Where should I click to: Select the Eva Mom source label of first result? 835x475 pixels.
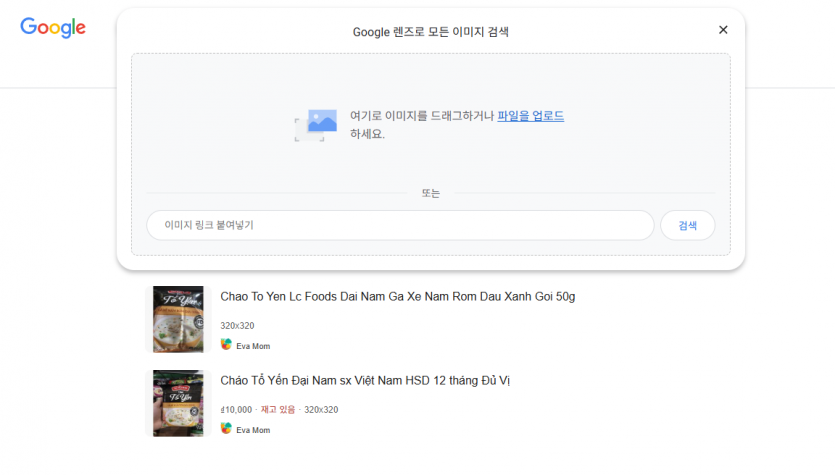(x=253, y=346)
